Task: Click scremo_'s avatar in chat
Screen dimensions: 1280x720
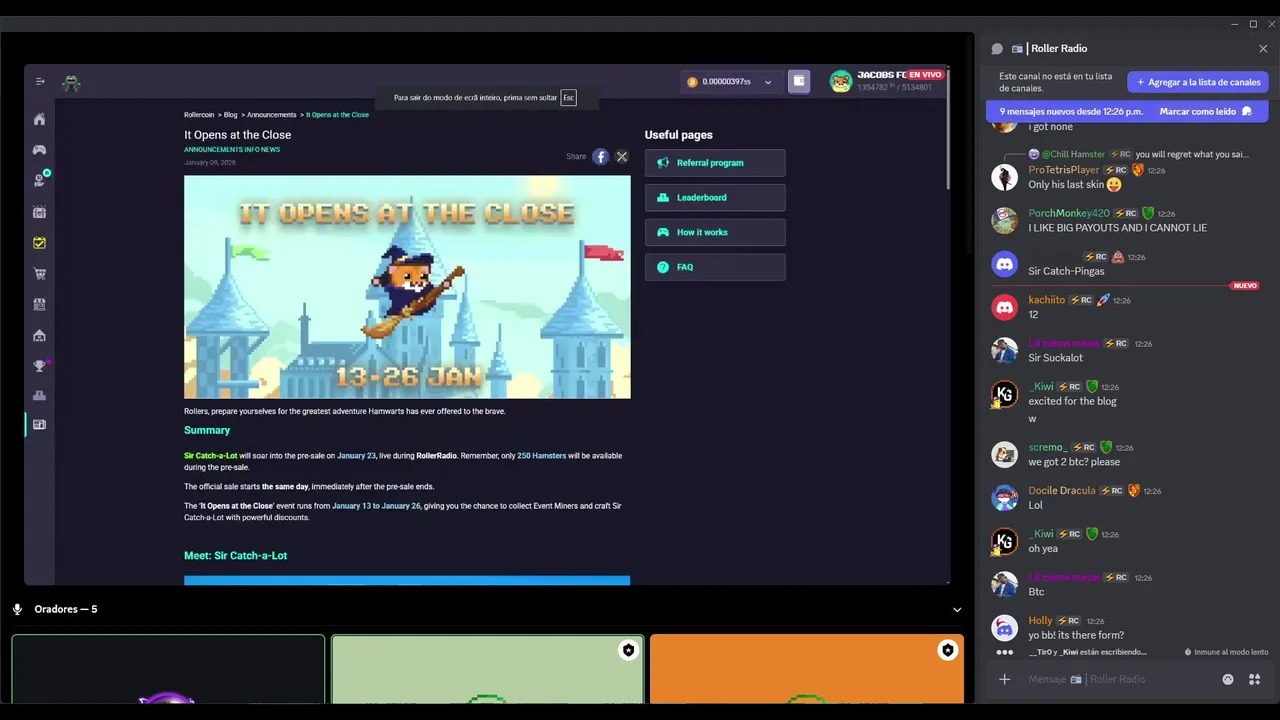Action: pyautogui.click(x=1004, y=454)
